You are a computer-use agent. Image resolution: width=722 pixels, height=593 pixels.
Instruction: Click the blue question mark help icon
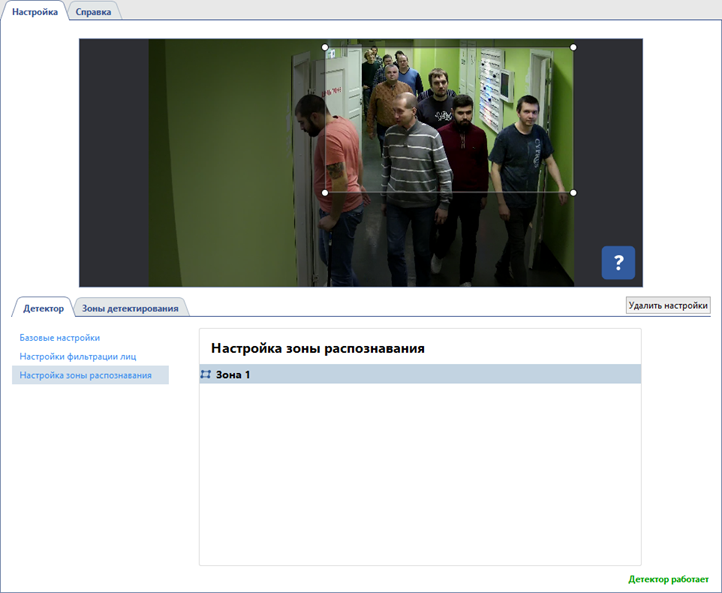click(x=618, y=263)
